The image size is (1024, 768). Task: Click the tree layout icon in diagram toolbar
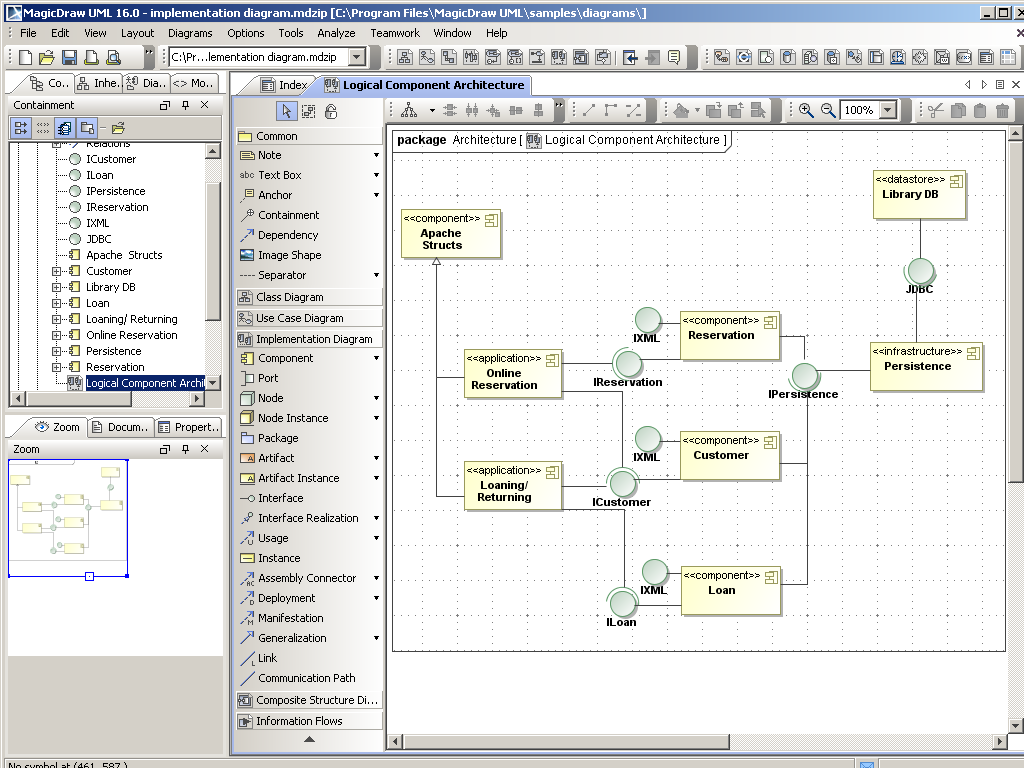[409, 110]
